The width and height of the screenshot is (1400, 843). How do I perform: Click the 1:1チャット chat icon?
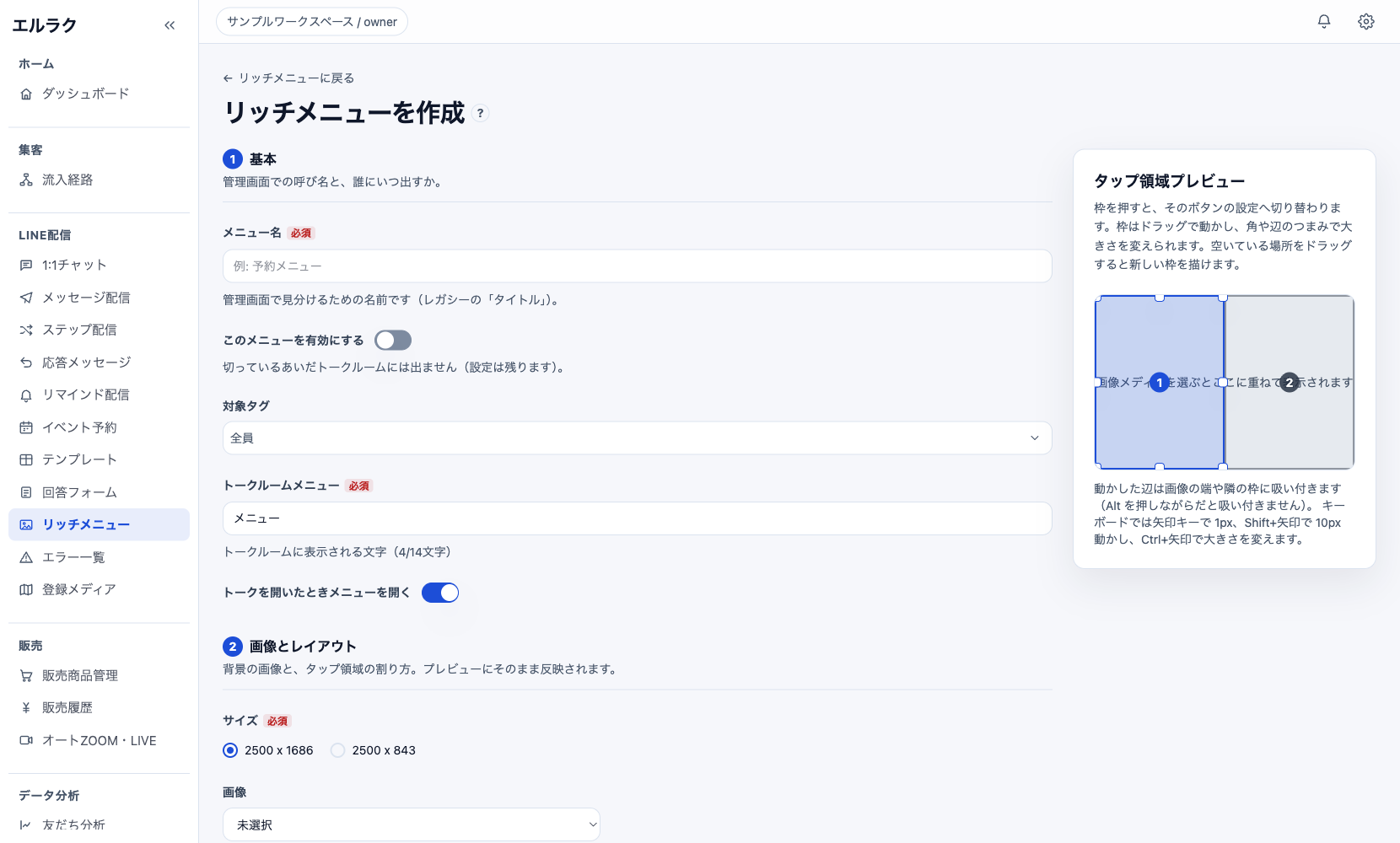[x=26, y=265]
